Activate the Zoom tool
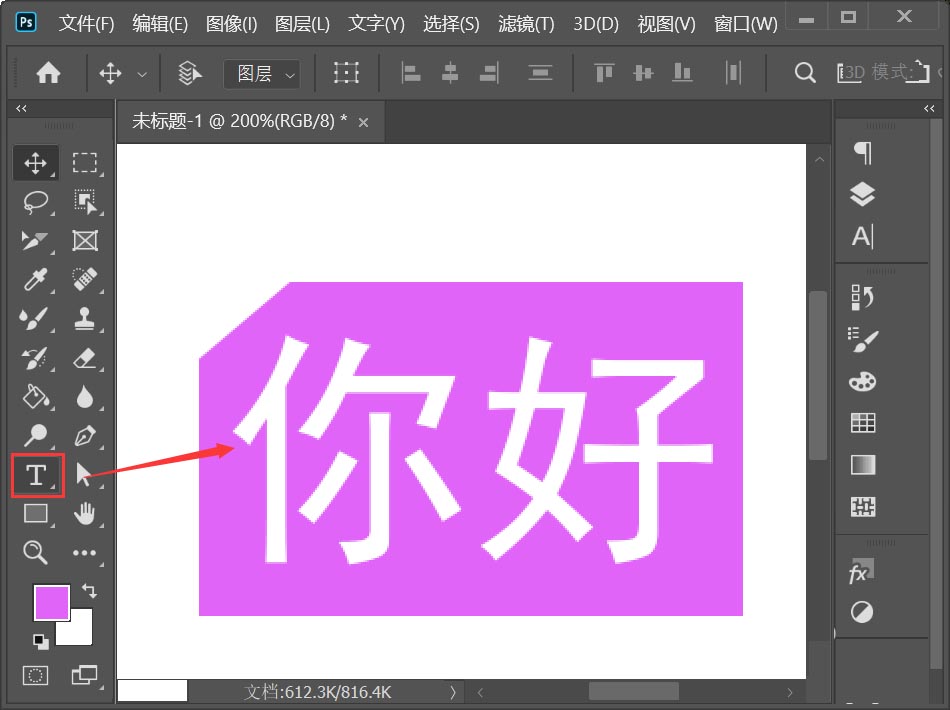The height and width of the screenshot is (710, 950). click(36, 553)
